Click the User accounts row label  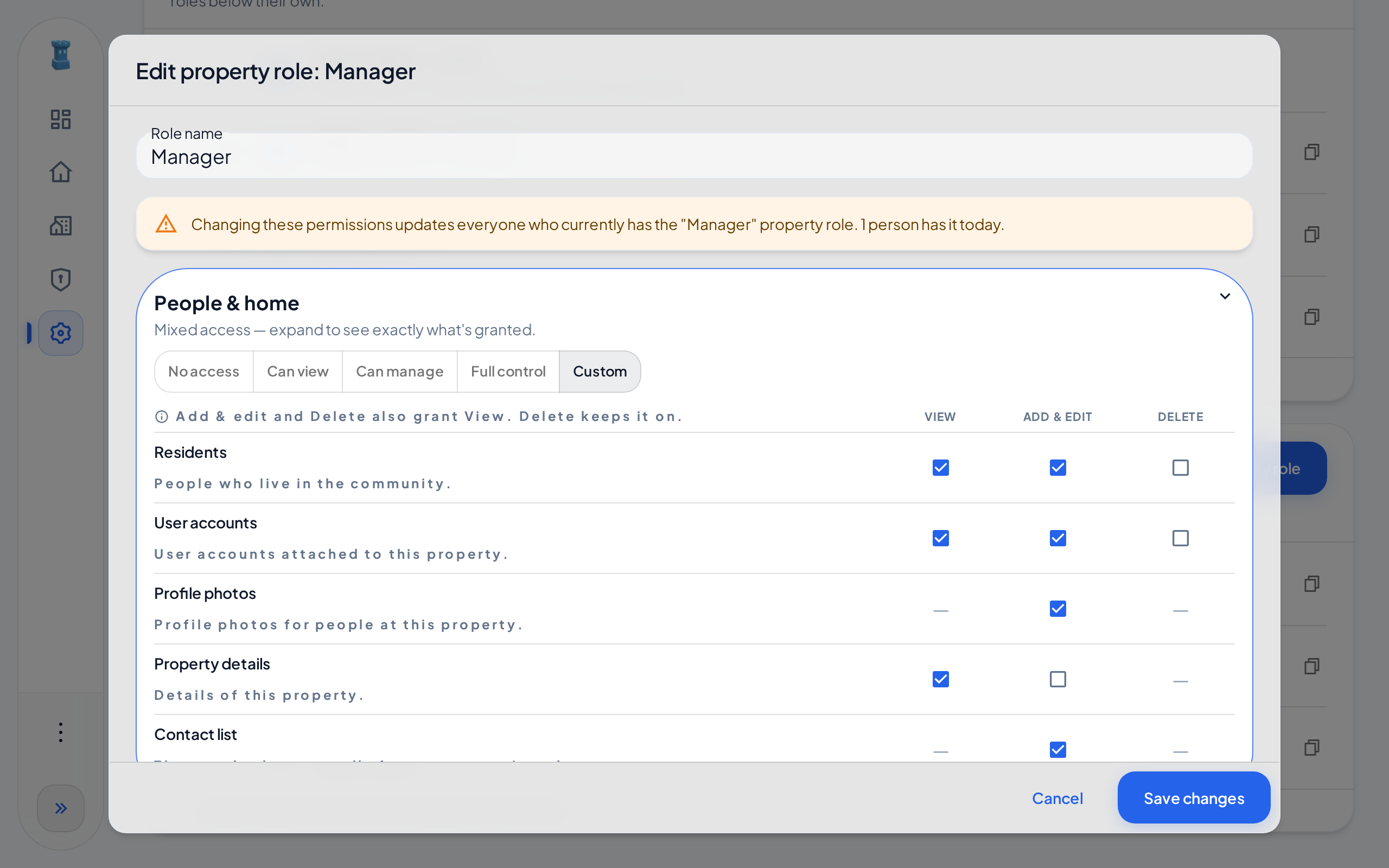tap(206, 523)
